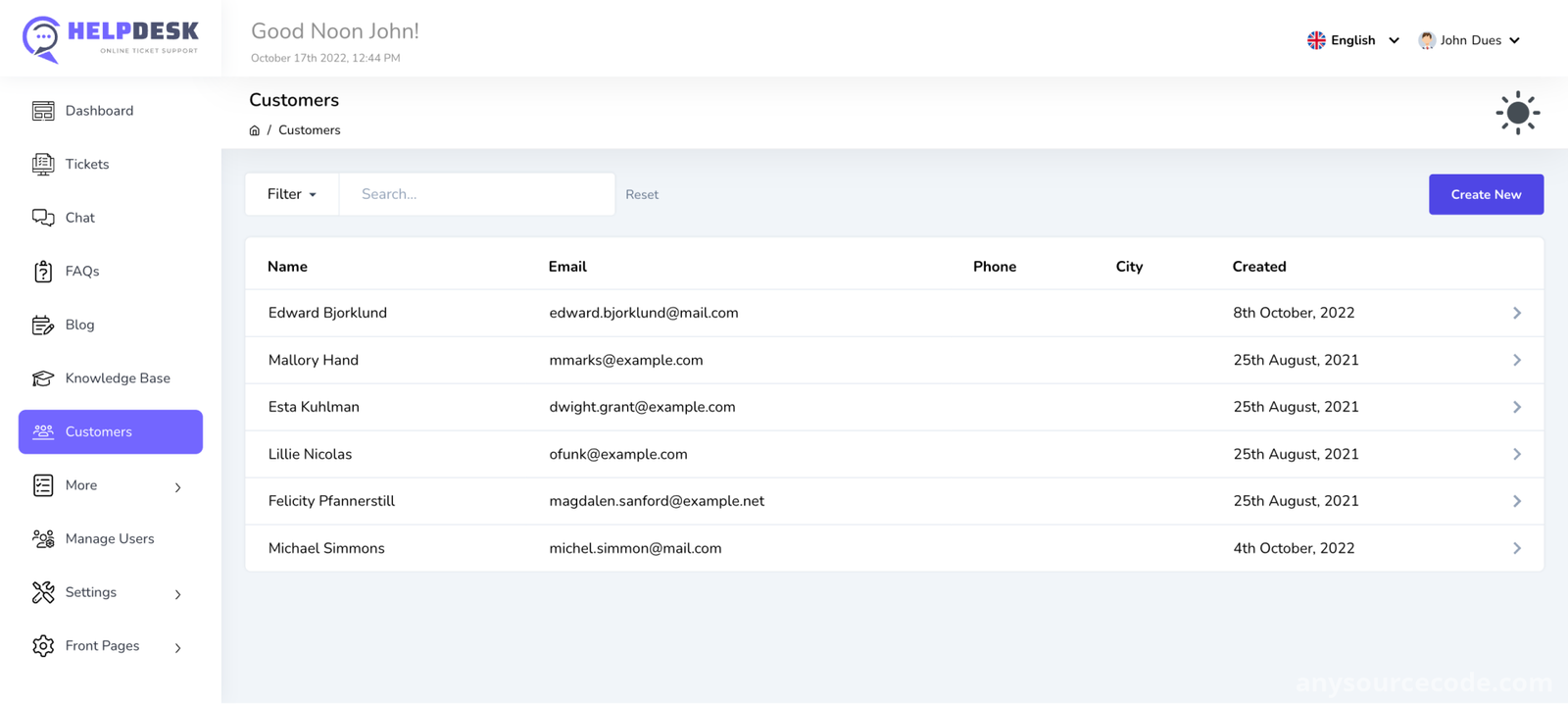Viewport: 1568px width, 704px height.
Task: Click email mmarks@example.com
Action: tap(626, 360)
